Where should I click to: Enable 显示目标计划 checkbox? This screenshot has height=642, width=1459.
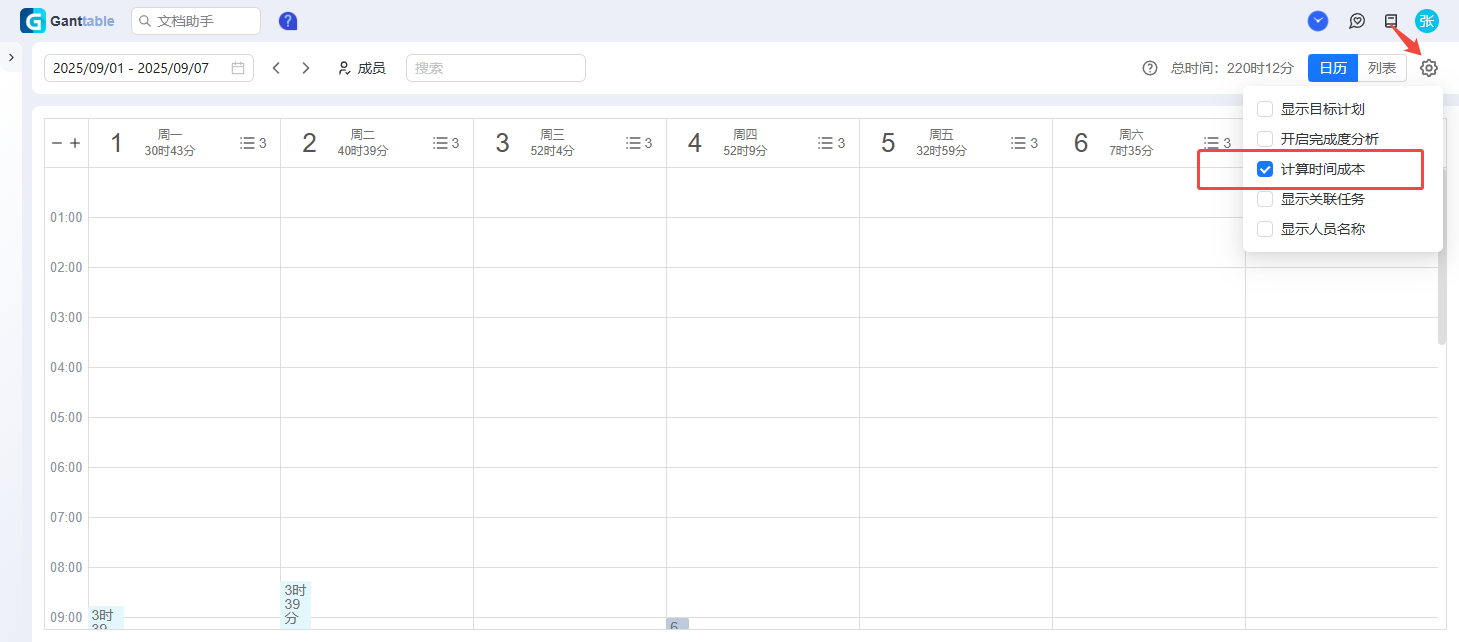click(x=1265, y=109)
